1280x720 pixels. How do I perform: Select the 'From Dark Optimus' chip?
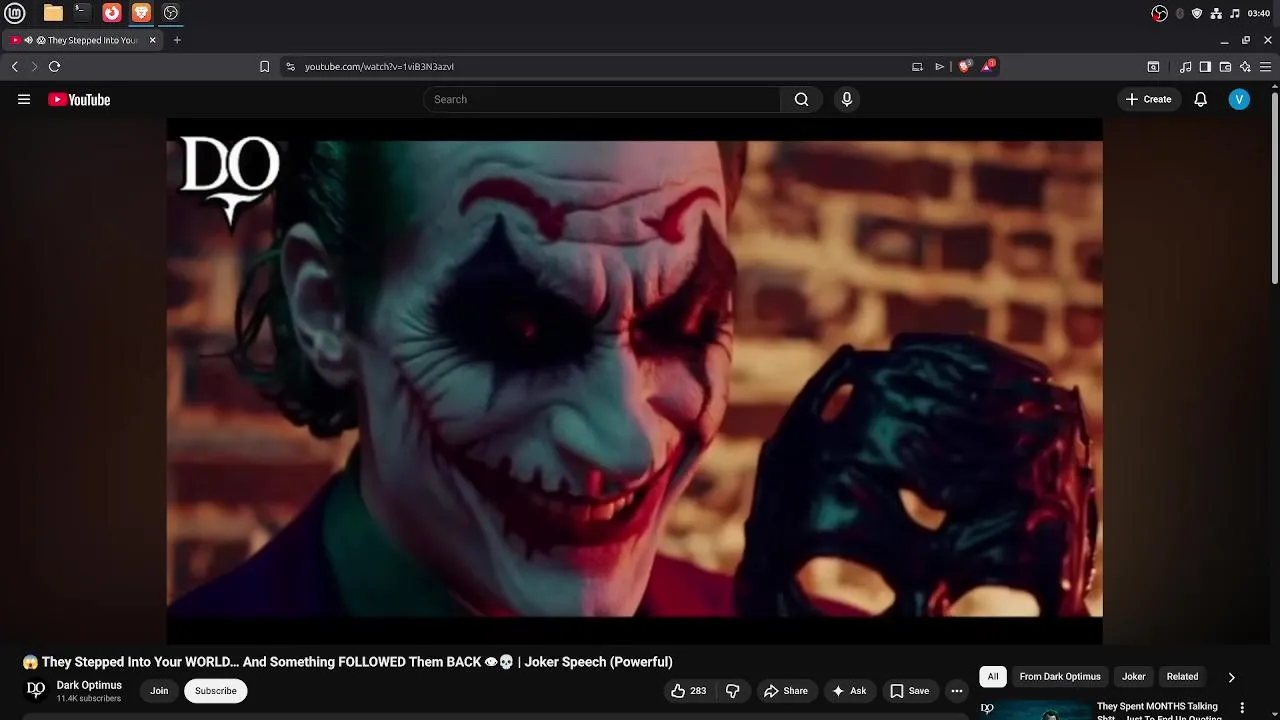(1060, 677)
